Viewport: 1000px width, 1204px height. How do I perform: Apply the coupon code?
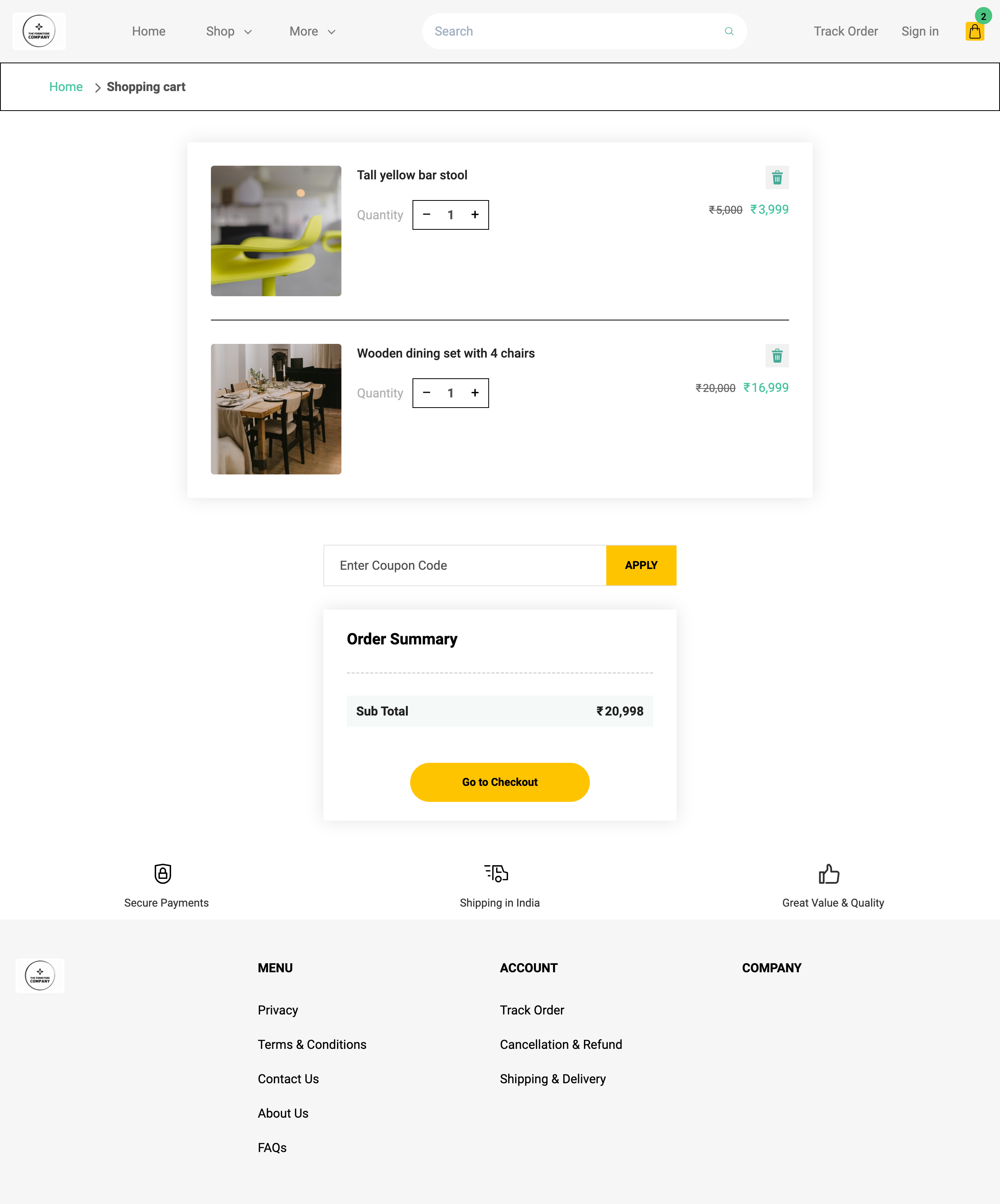(641, 565)
